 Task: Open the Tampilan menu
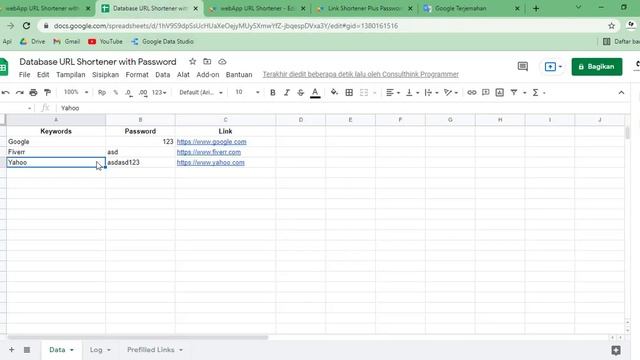pyautogui.click(x=71, y=75)
